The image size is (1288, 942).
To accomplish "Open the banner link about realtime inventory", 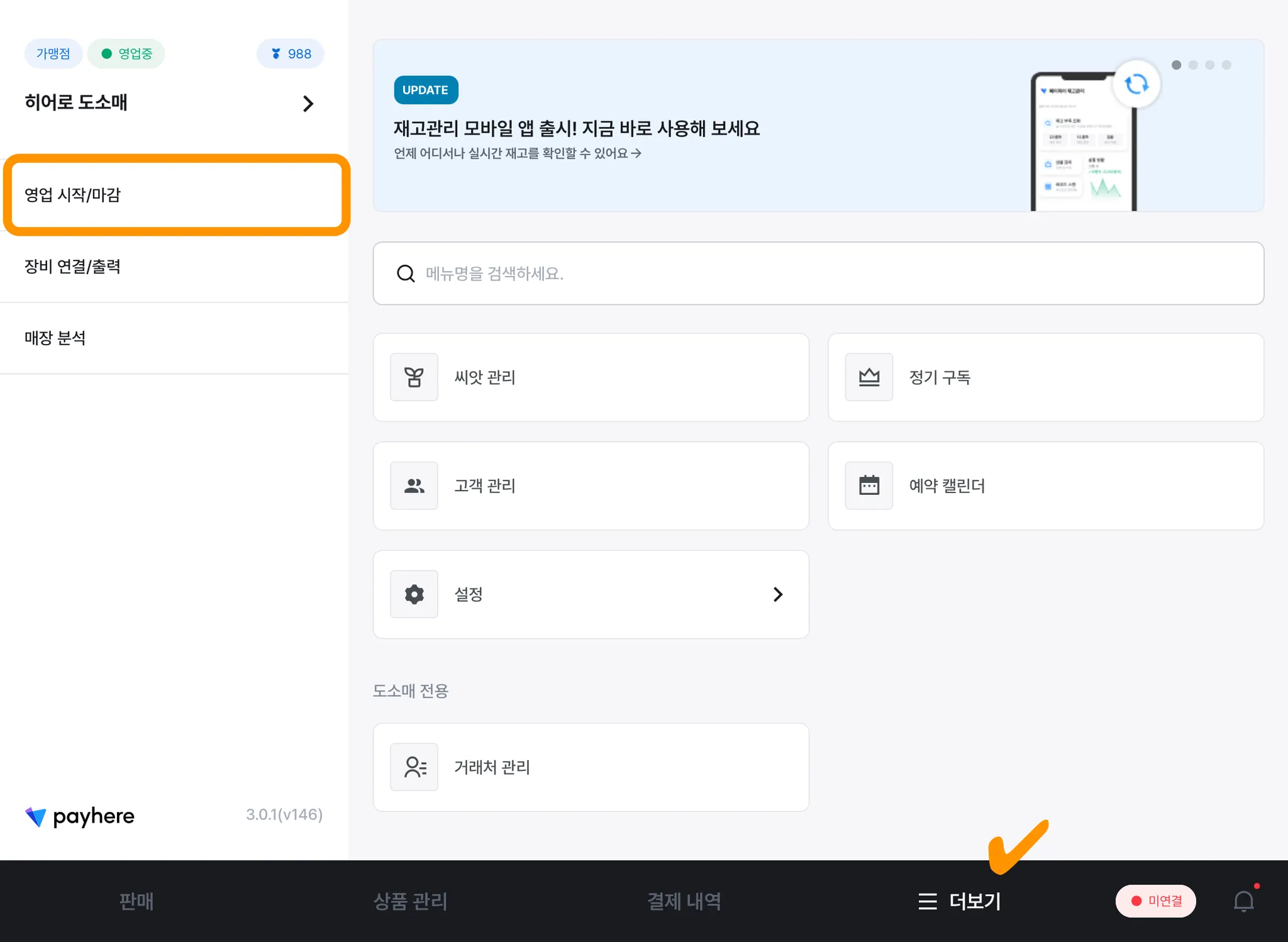I will (x=517, y=153).
